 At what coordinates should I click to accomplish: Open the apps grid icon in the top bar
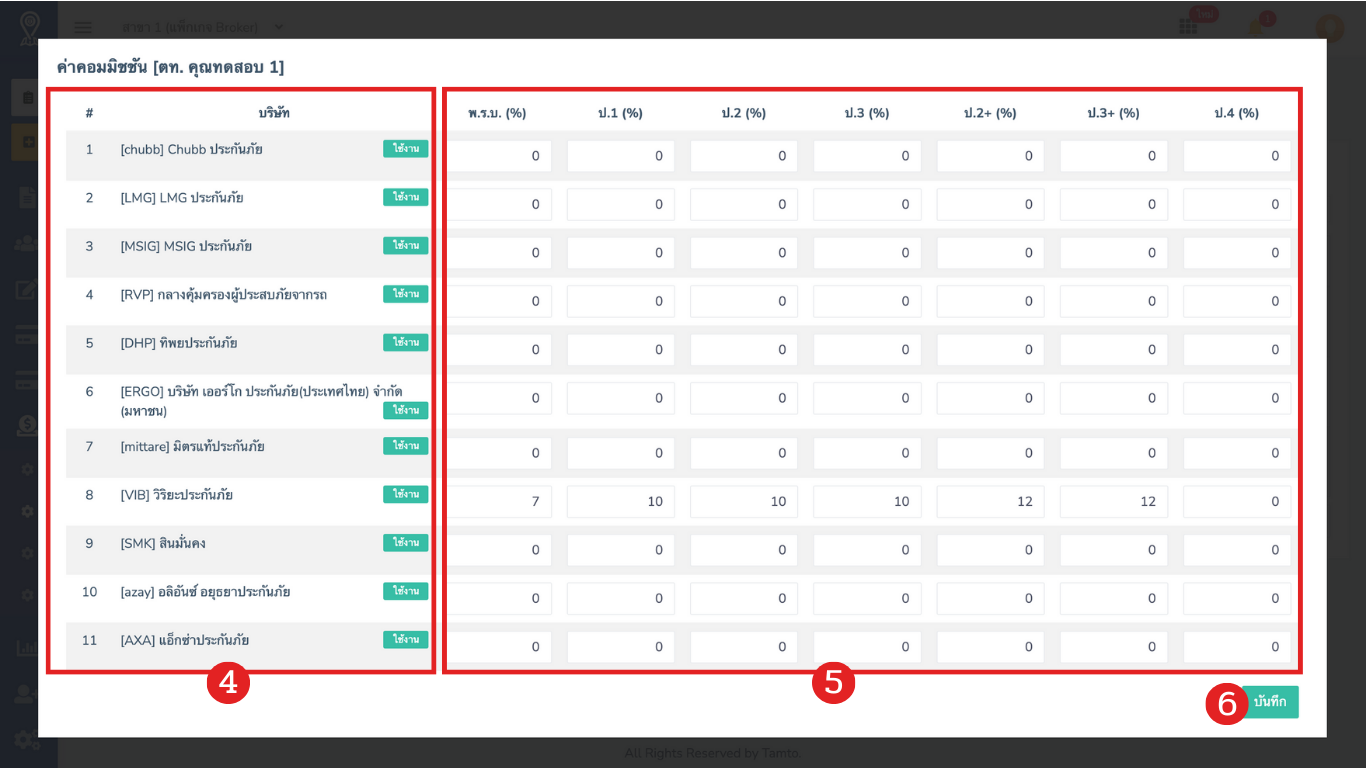pos(1188,27)
